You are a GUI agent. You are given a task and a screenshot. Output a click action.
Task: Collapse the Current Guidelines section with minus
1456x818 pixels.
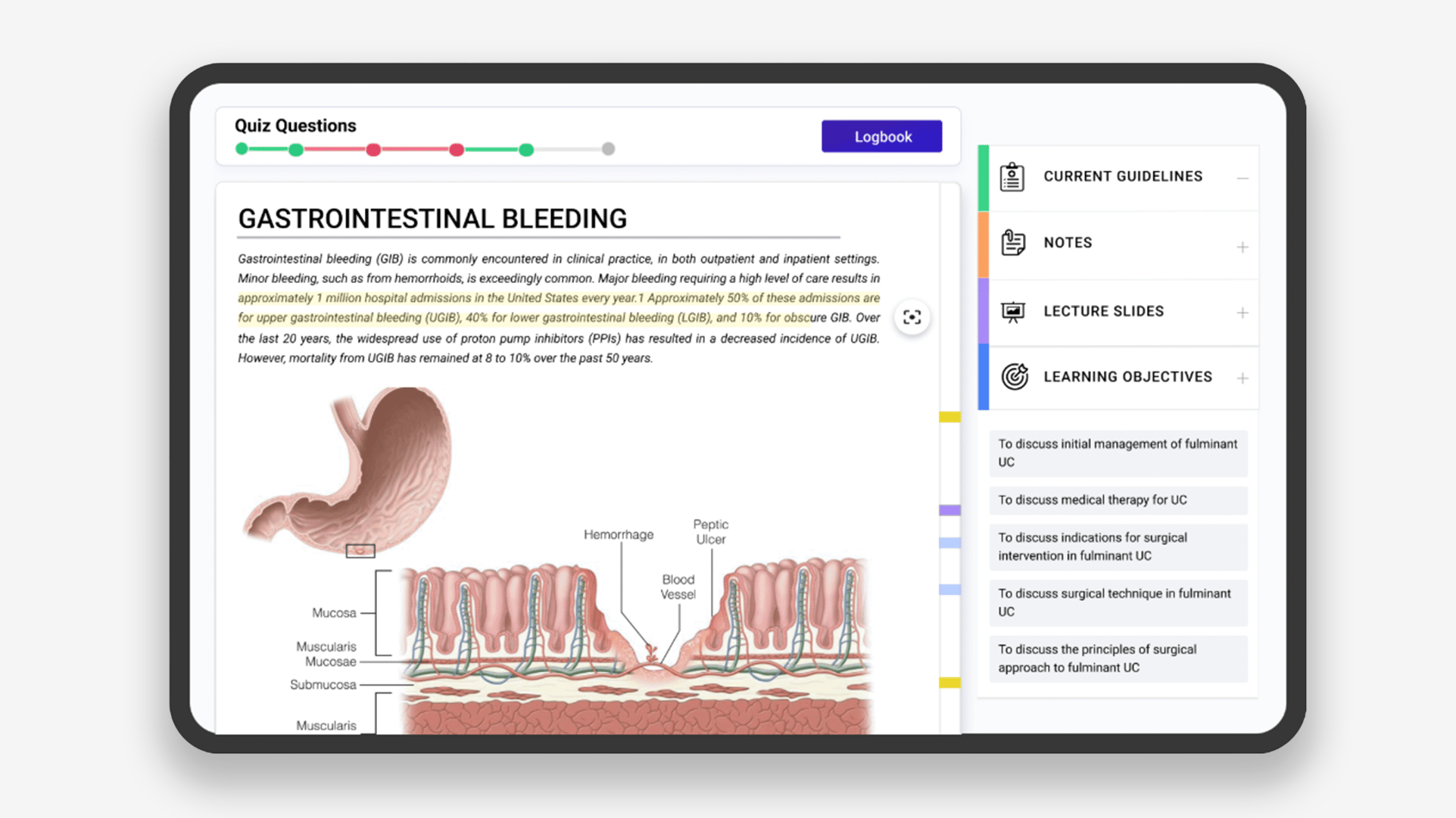1242,179
